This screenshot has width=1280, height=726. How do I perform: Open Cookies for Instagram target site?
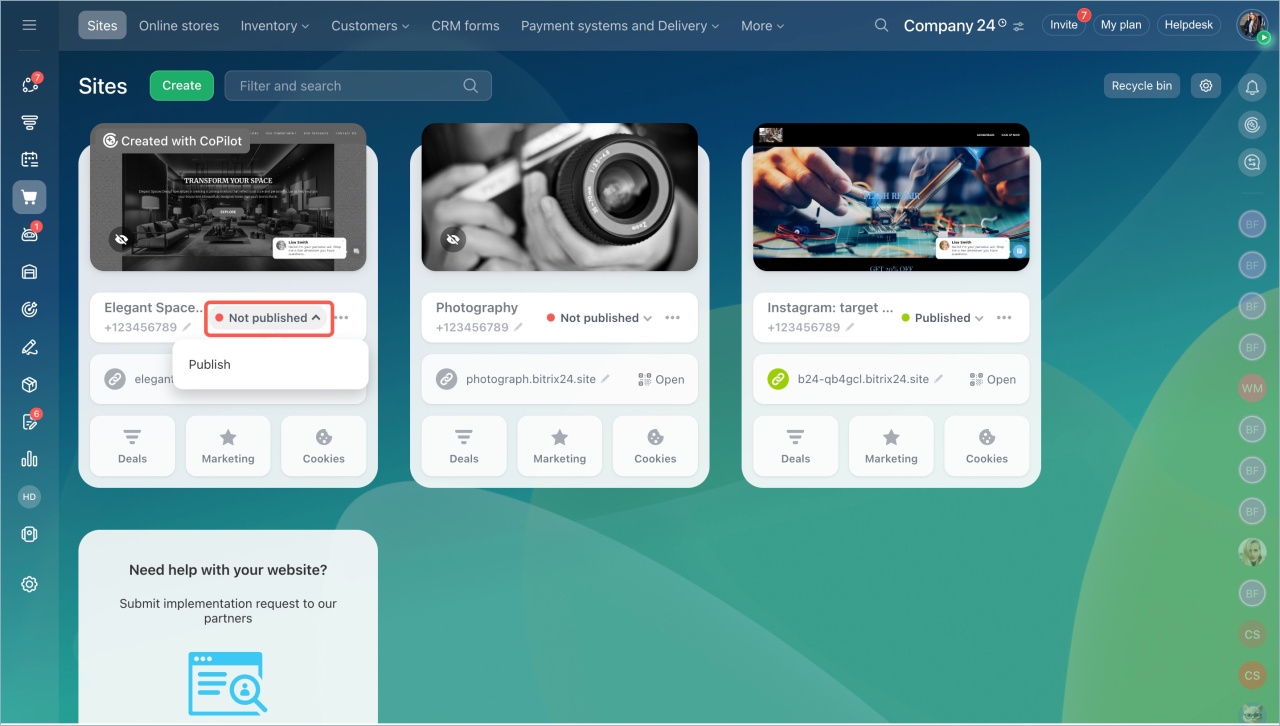[987, 446]
